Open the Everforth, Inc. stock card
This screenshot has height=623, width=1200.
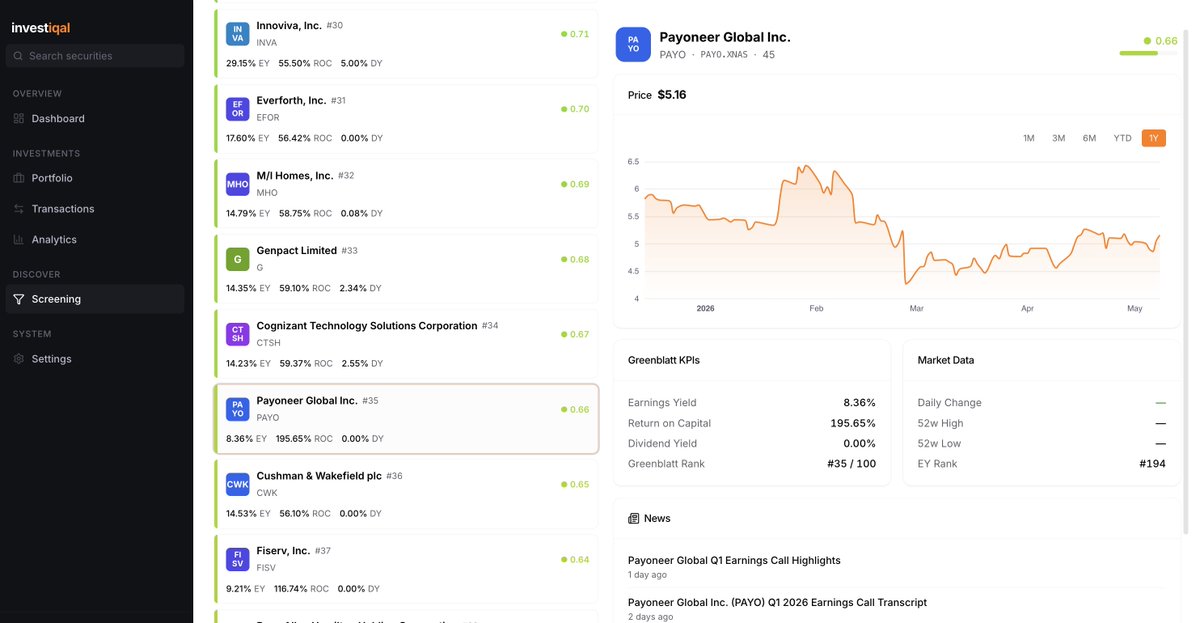406,118
